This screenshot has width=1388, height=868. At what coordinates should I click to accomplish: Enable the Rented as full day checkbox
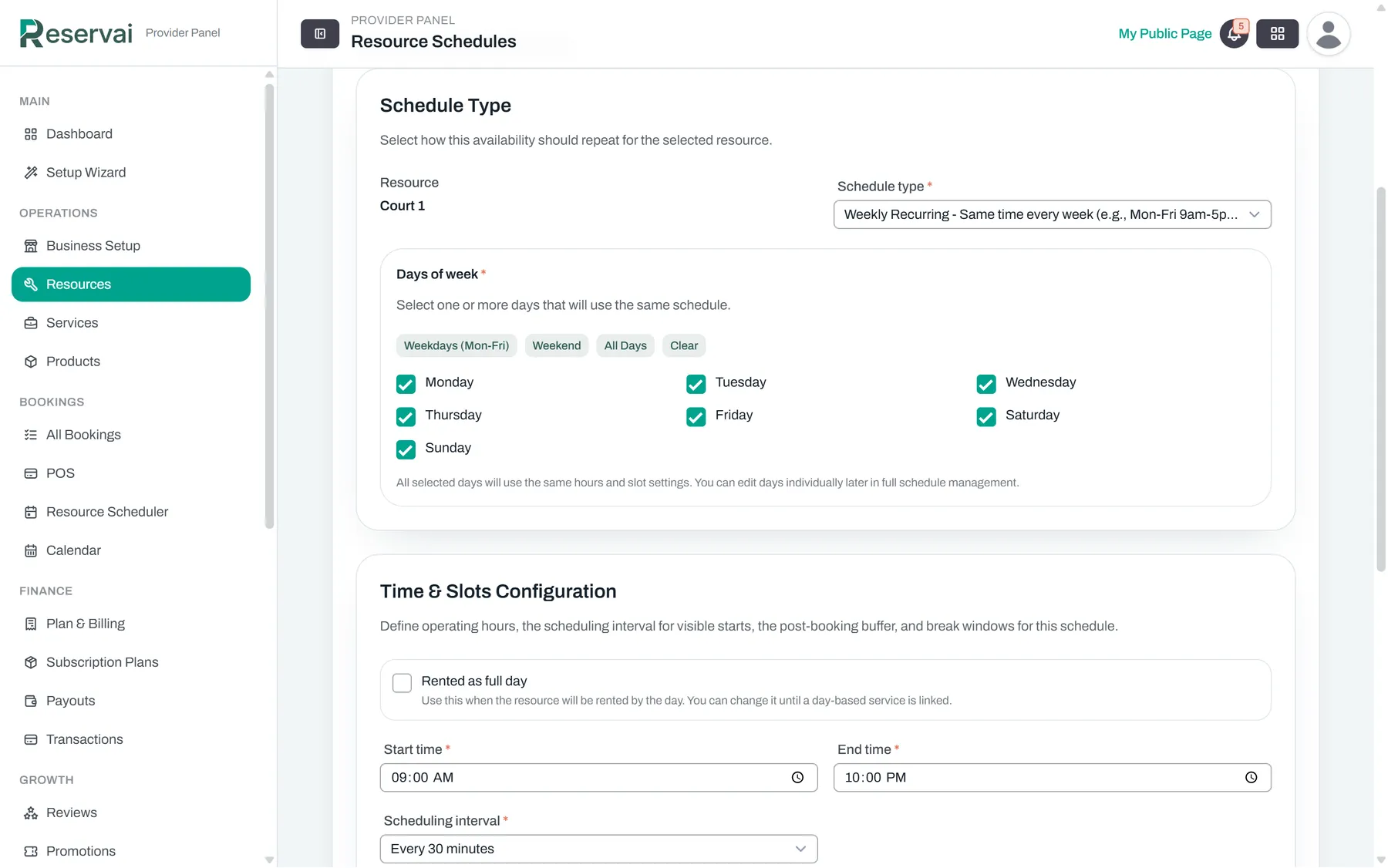pos(402,683)
